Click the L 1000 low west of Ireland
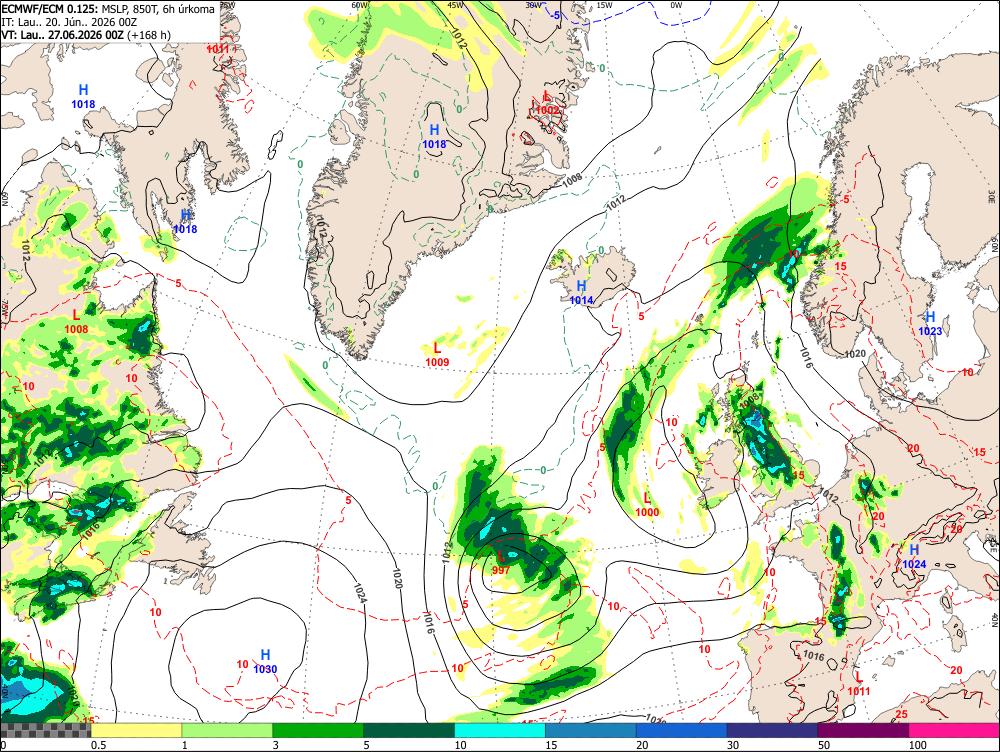The image size is (1000, 752). pyautogui.click(x=647, y=505)
